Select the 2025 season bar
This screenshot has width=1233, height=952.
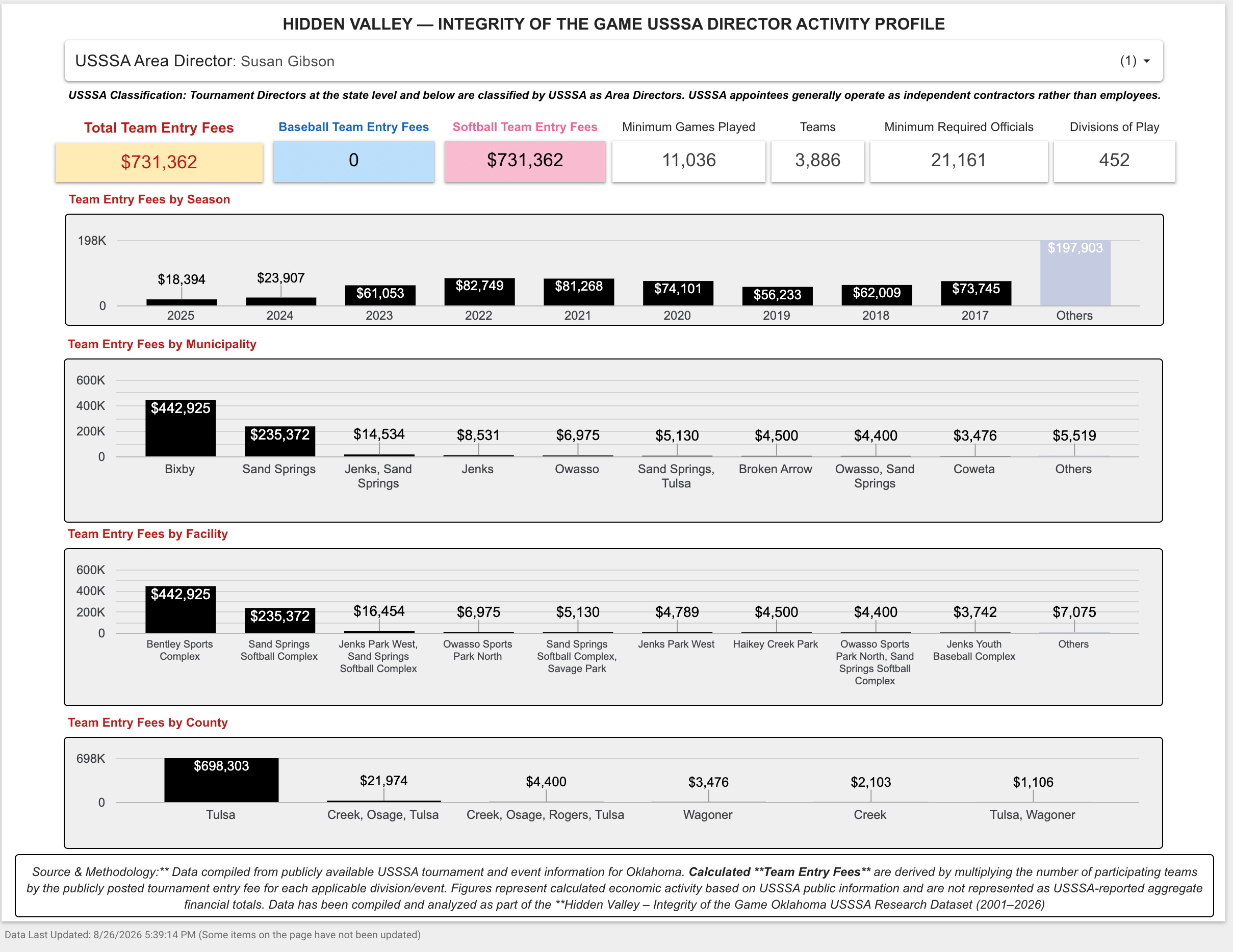tap(181, 303)
